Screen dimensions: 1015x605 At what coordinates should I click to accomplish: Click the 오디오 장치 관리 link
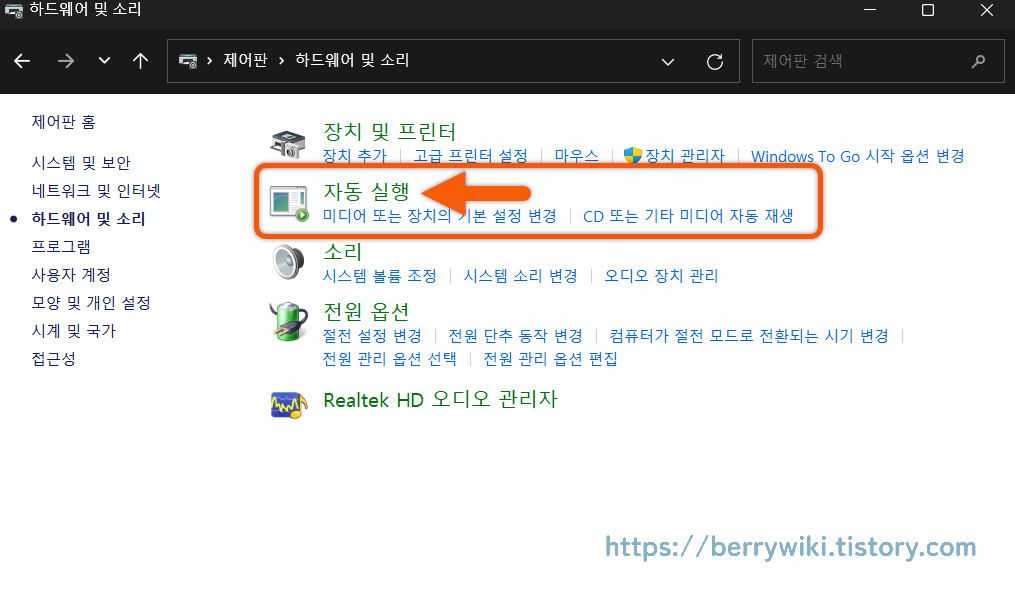coord(658,276)
